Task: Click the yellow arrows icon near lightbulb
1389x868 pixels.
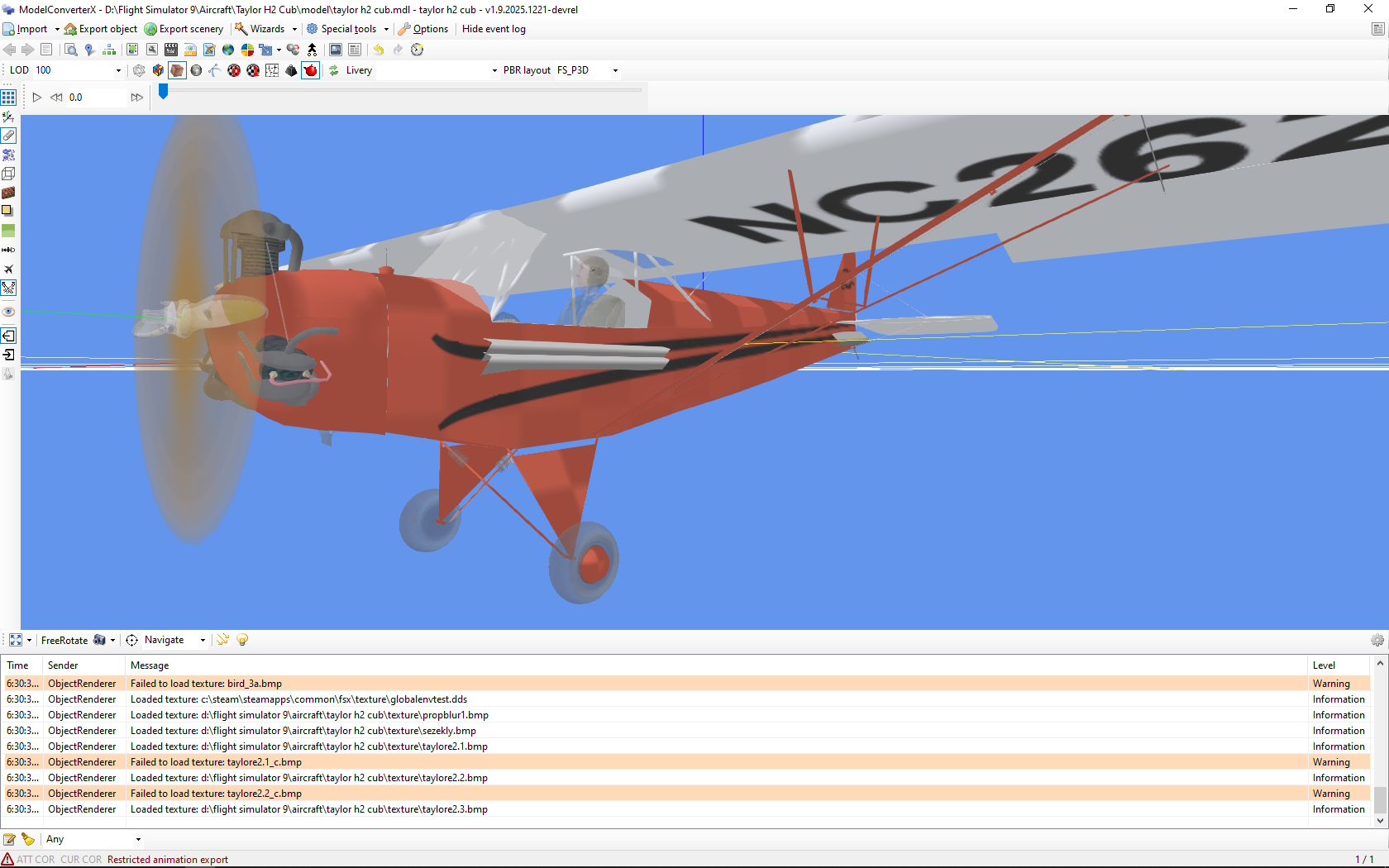Action: tap(222, 640)
